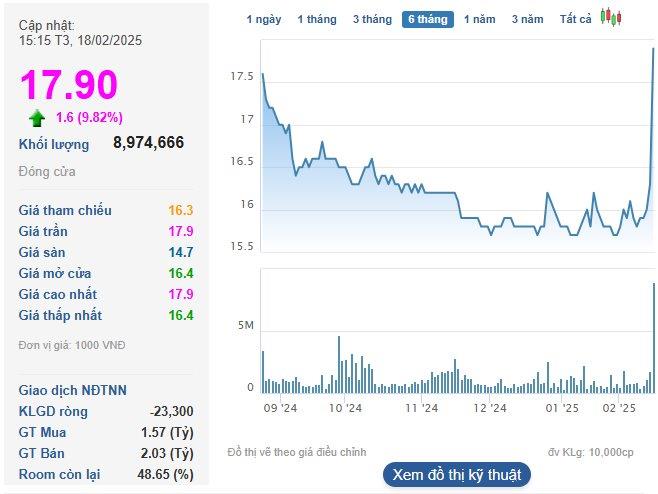Click the Giá trần value 17.9

[181, 231]
